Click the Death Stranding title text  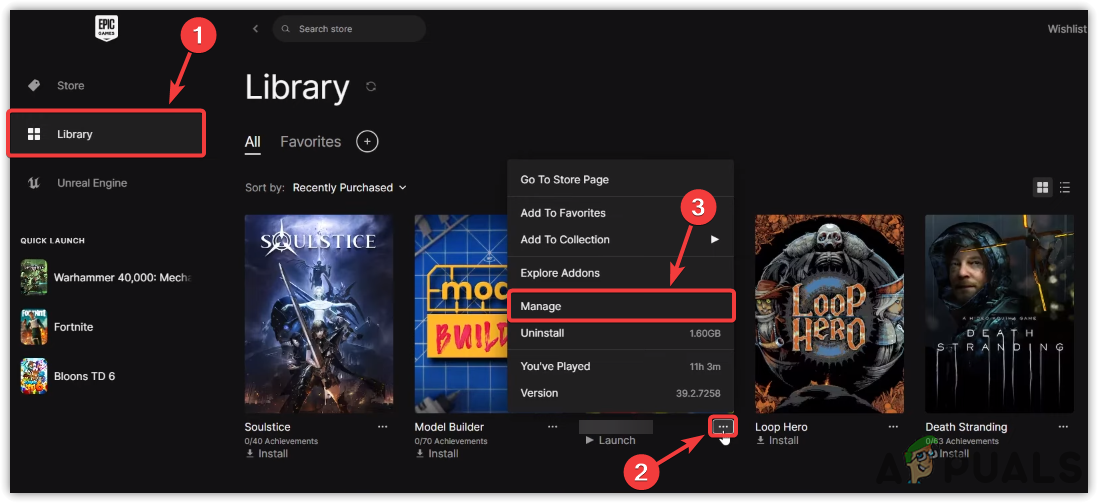click(966, 427)
